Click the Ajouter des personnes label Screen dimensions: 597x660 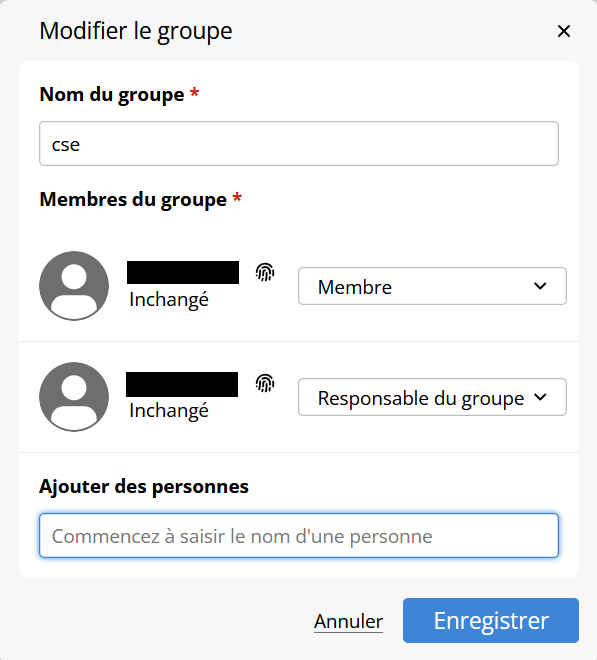[x=144, y=487]
